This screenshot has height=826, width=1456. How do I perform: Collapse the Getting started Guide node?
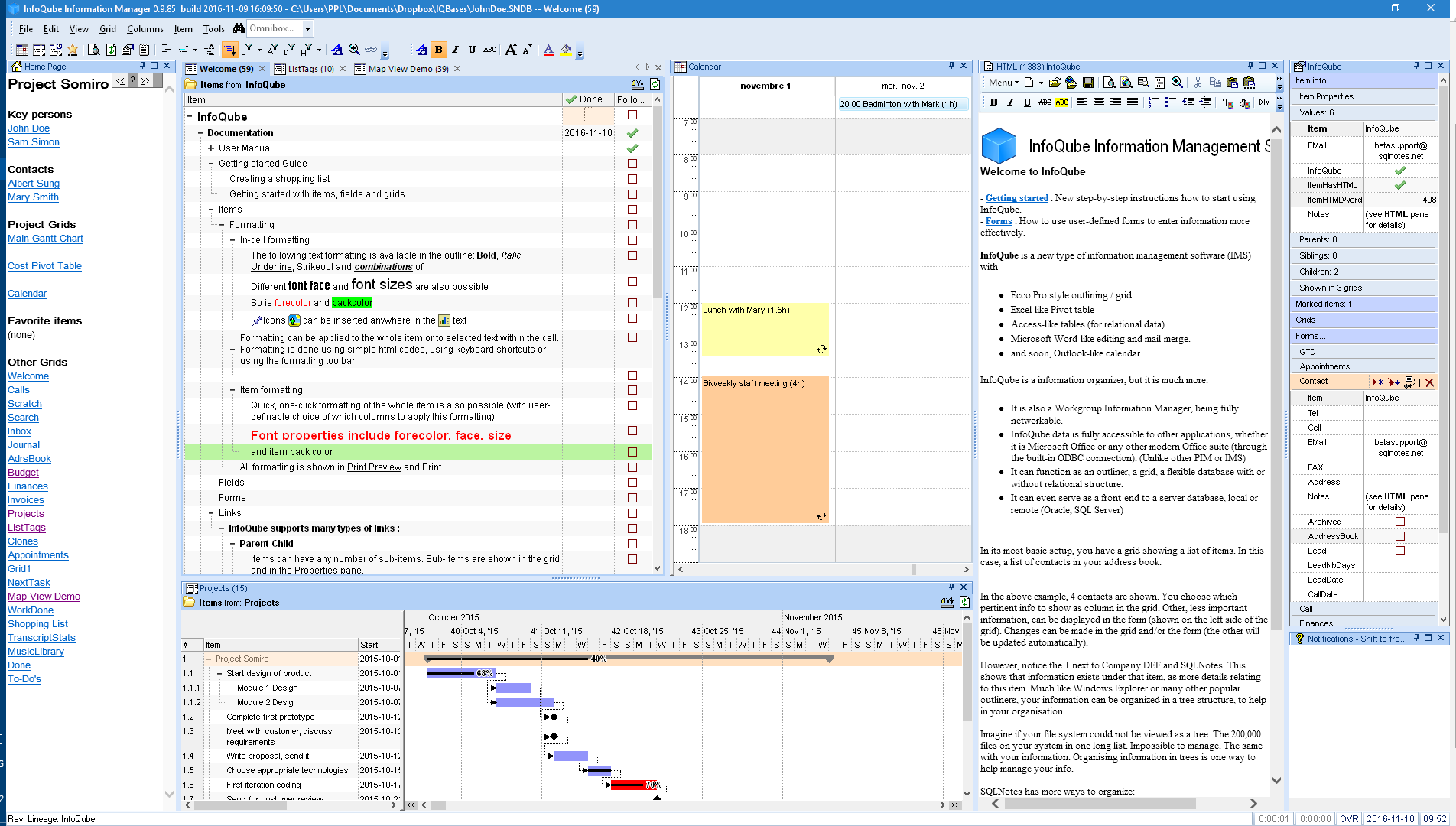211,164
